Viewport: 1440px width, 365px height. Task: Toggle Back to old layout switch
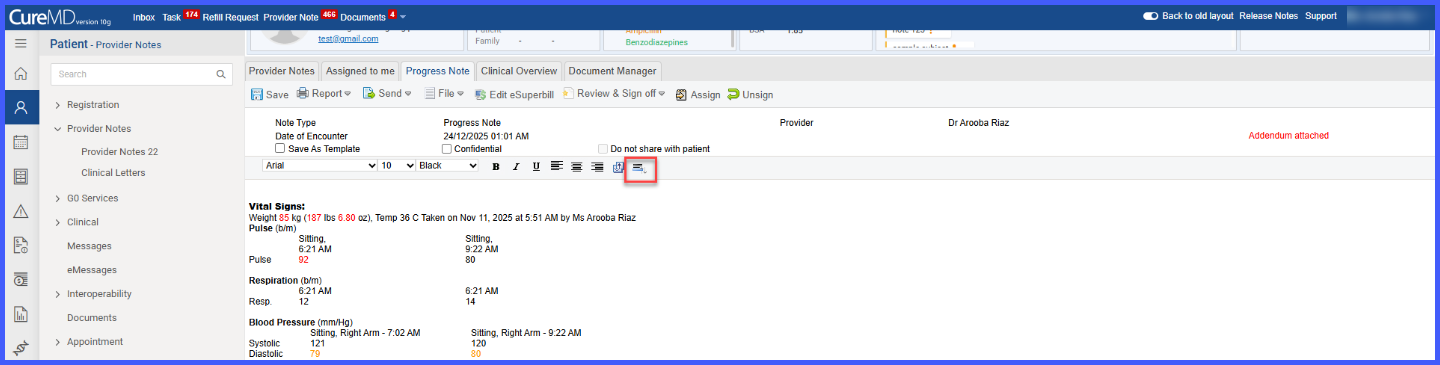click(x=1150, y=16)
